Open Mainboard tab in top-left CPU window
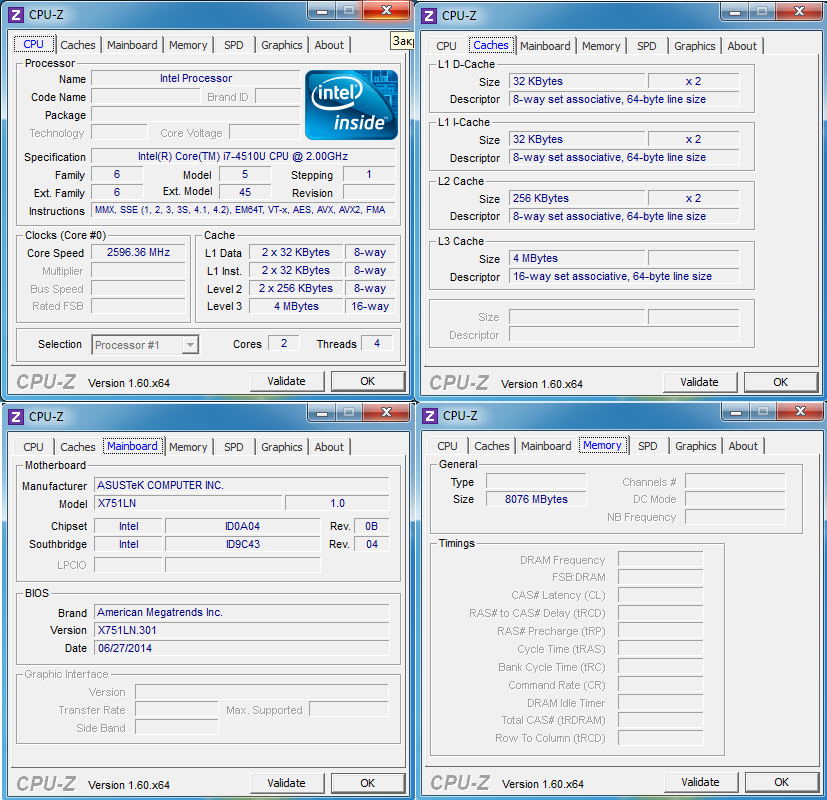The width and height of the screenshot is (827, 800). [x=132, y=45]
